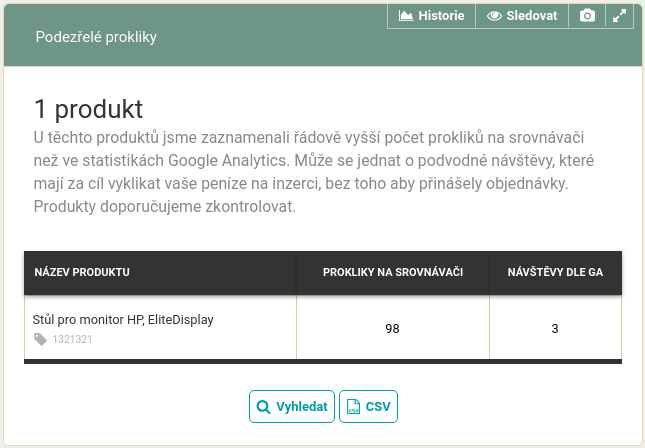Download data with the CSV button
Screen dimensions: 645x448
[x=368, y=406]
